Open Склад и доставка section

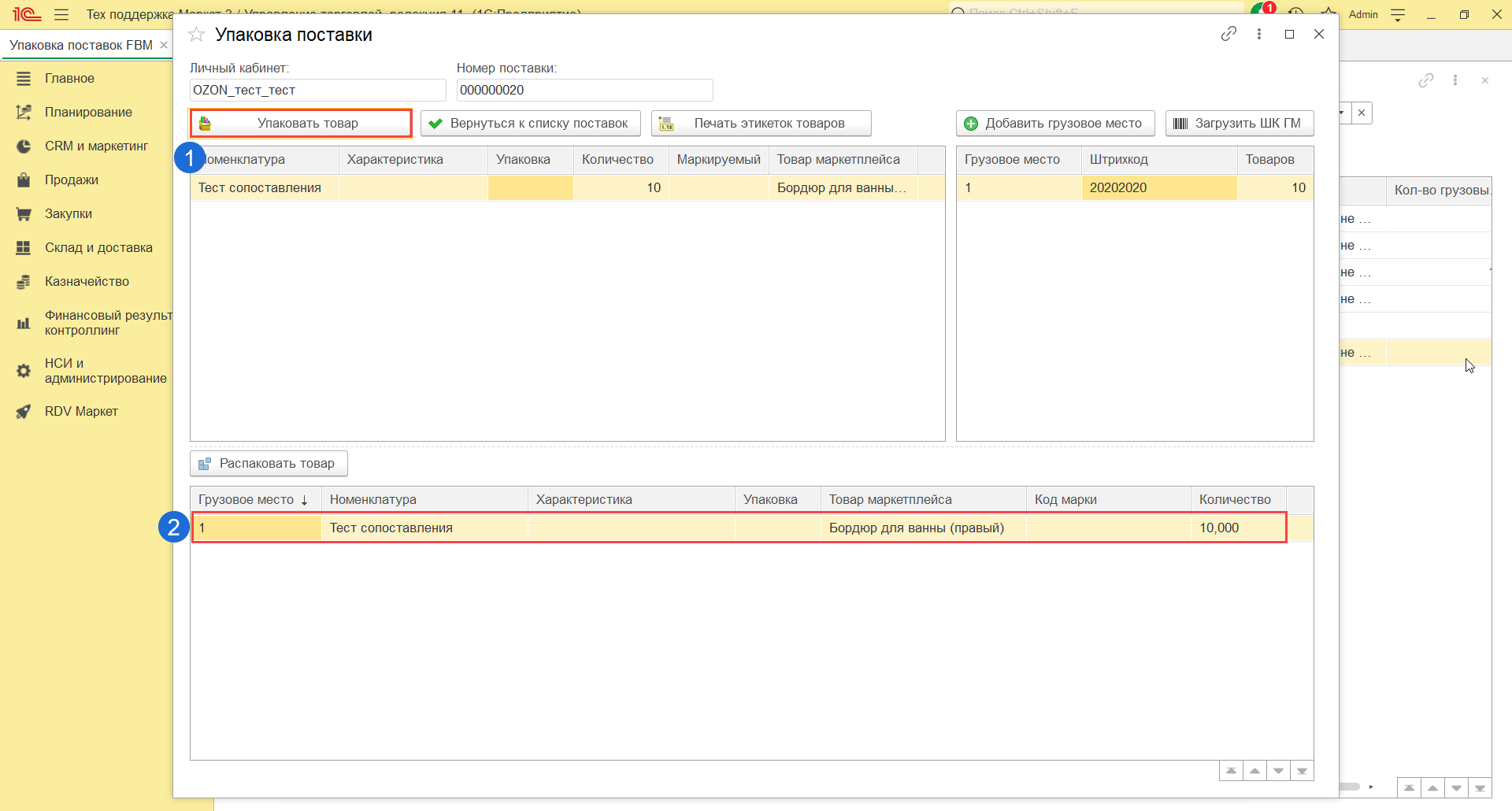click(98, 247)
